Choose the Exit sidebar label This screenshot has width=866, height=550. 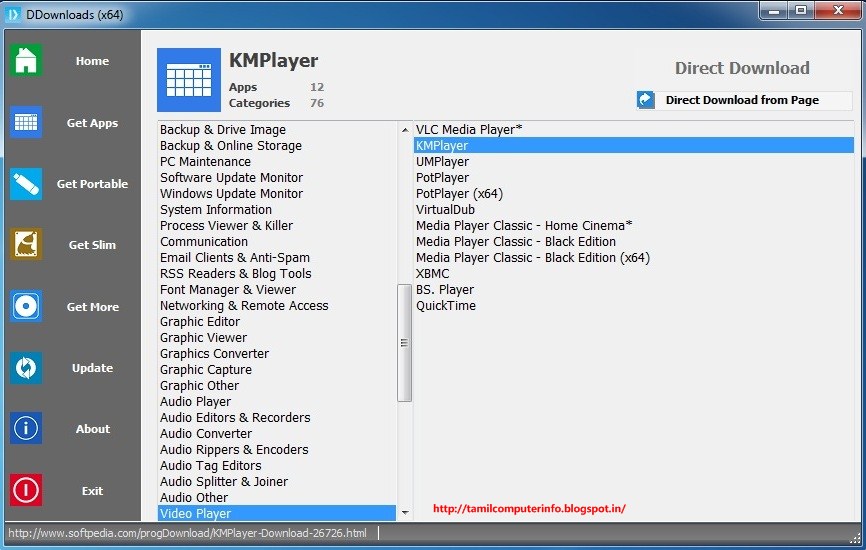(x=92, y=490)
